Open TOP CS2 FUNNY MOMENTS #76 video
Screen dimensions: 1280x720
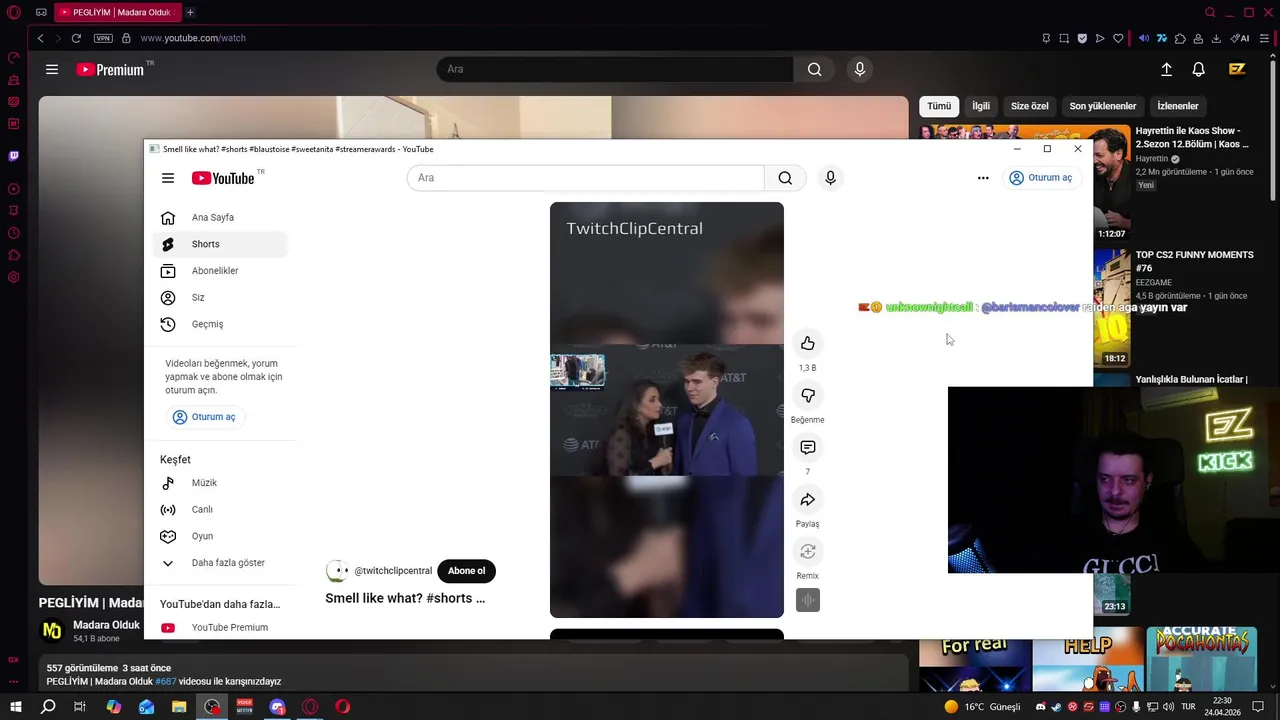[1194, 261]
